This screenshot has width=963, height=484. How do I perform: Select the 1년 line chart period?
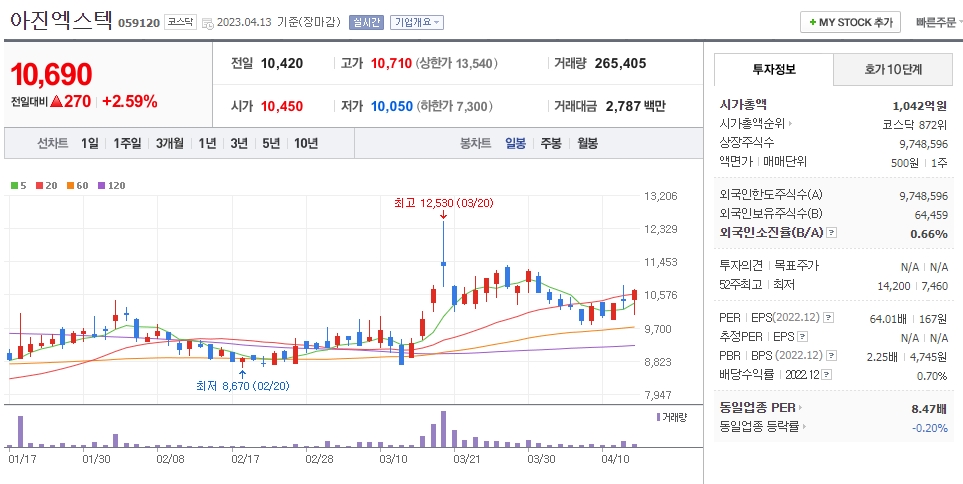(x=207, y=144)
